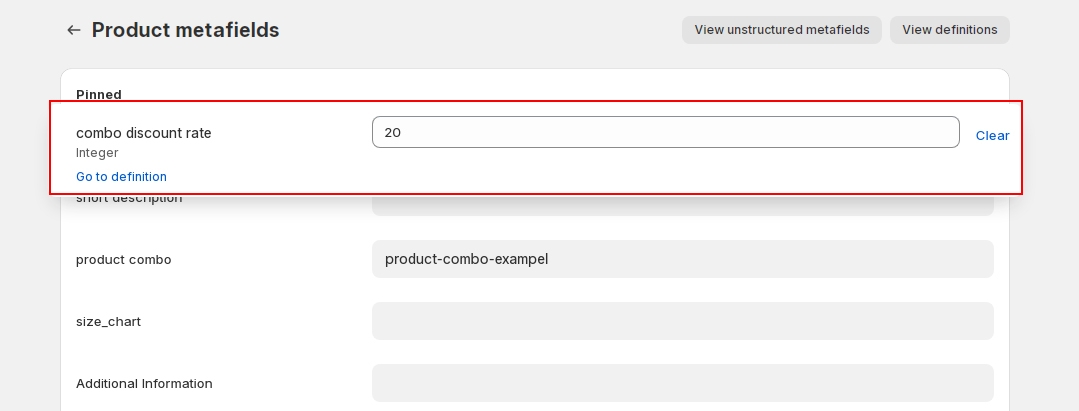Screen dimensions: 1079x411
Task: Click the Pinned section heading
Action: pos(99,94)
